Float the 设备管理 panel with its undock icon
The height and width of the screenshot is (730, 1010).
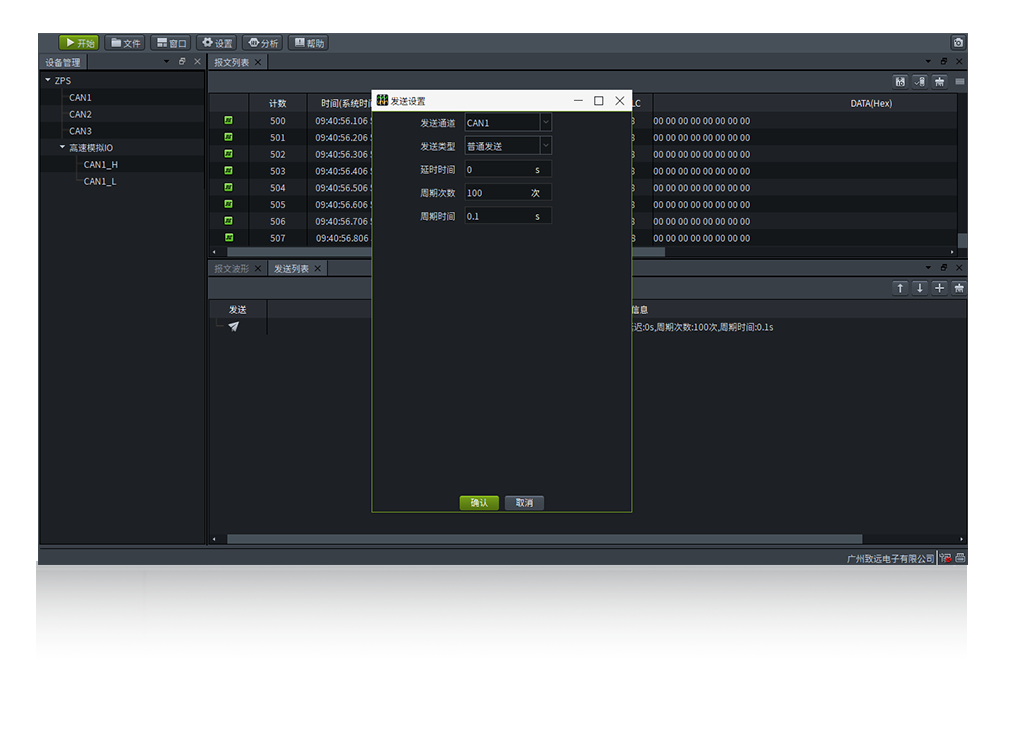[x=182, y=62]
